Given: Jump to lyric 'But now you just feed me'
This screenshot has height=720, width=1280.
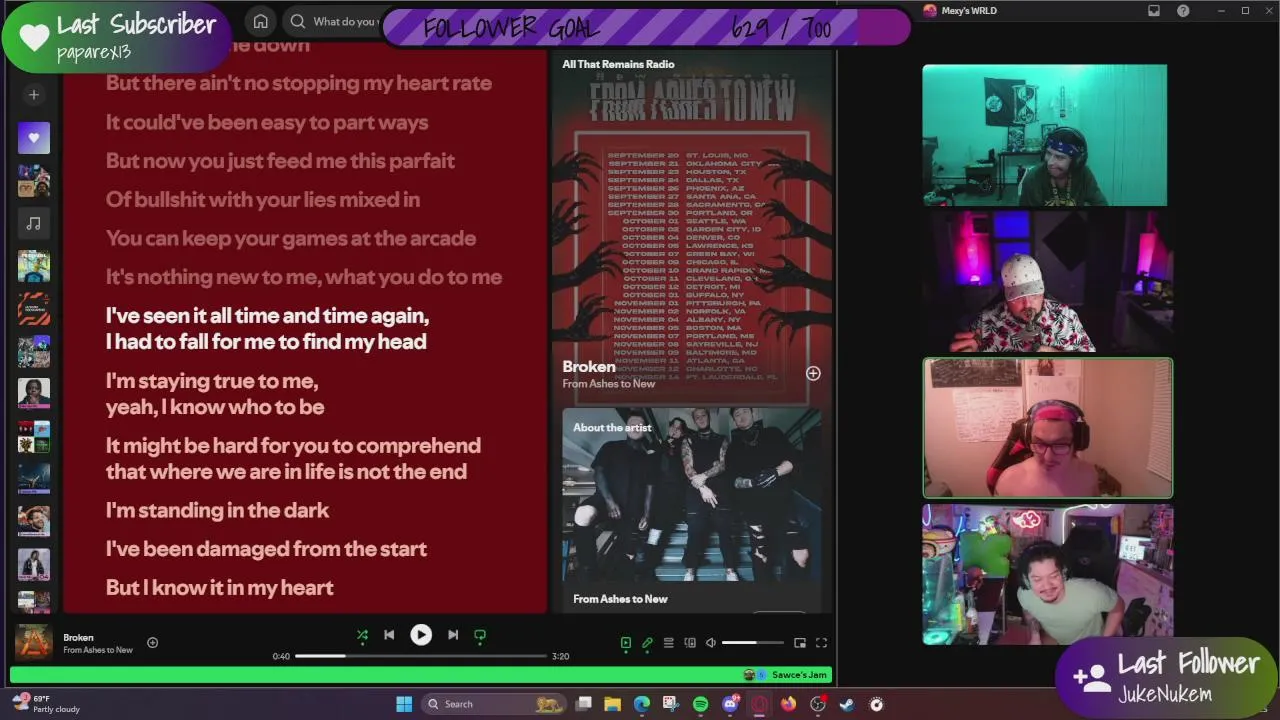Looking at the screenshot, I should point(280,161).
